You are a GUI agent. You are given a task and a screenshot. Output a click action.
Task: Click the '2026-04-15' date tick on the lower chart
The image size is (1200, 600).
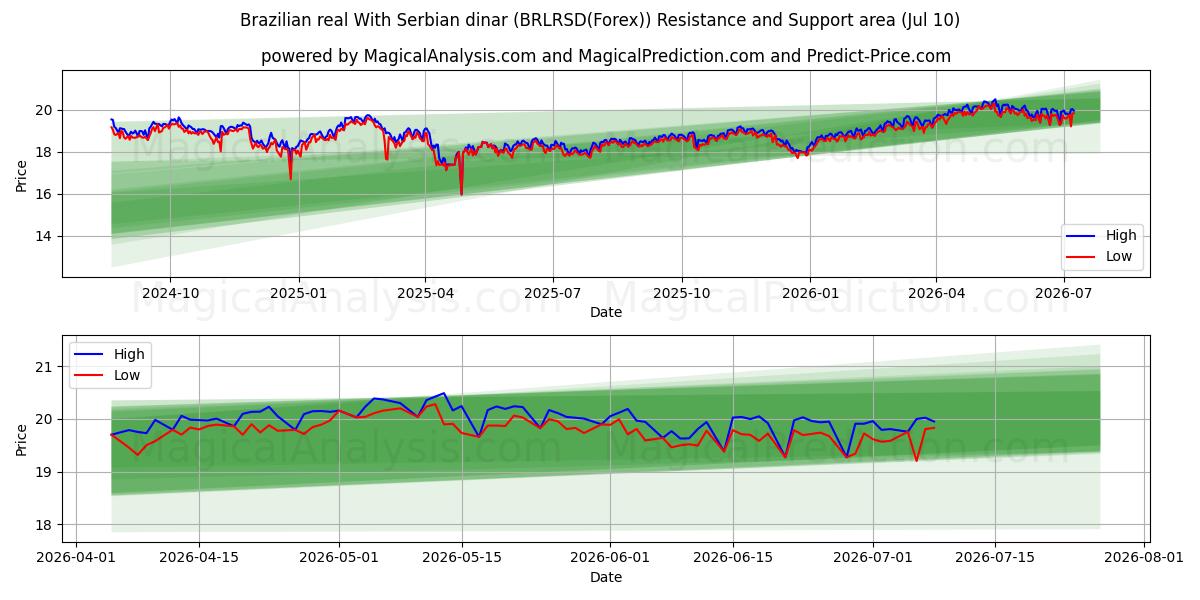(199, 558)
